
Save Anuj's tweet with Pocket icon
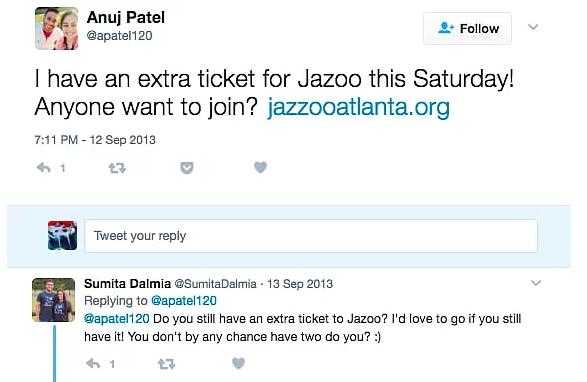pyautogui.click(x=186, y=168)
